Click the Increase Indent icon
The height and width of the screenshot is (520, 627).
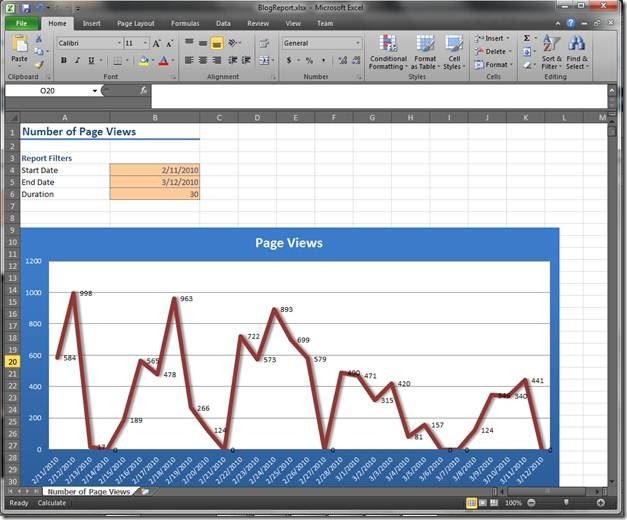tap(246, 60)
